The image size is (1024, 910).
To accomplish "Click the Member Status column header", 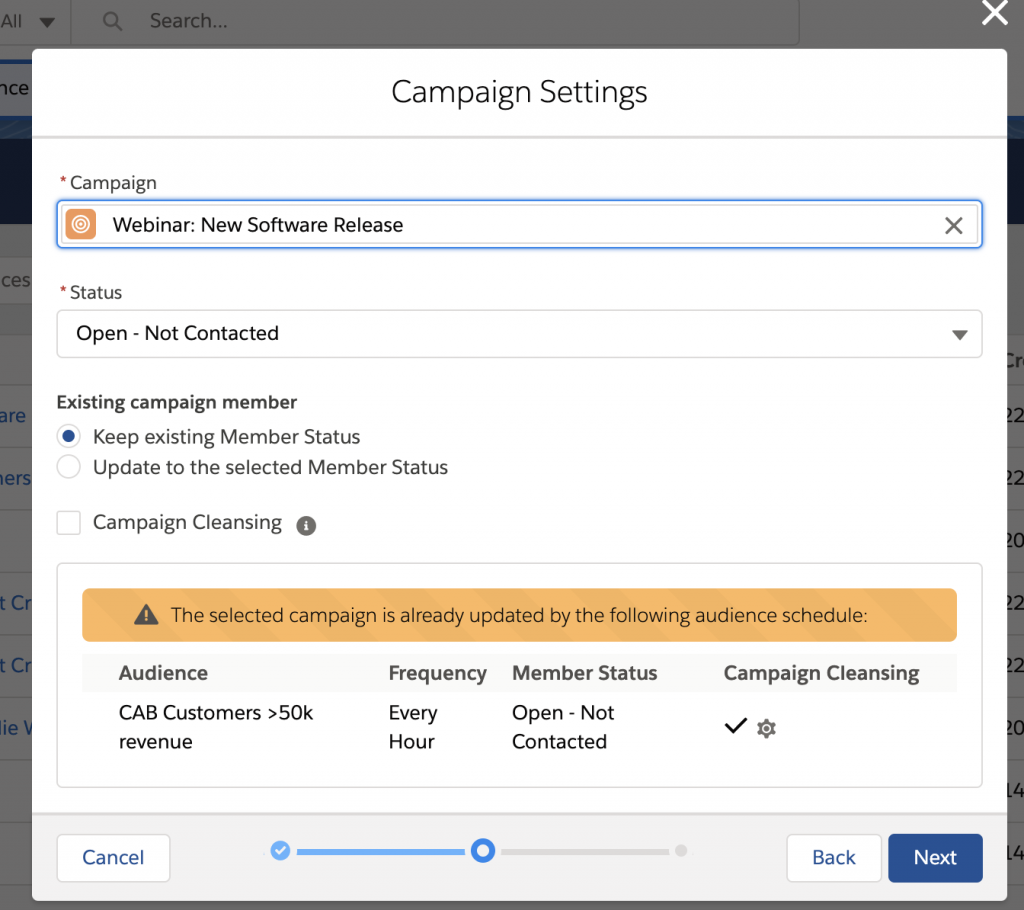I will [x=584, y=673].
